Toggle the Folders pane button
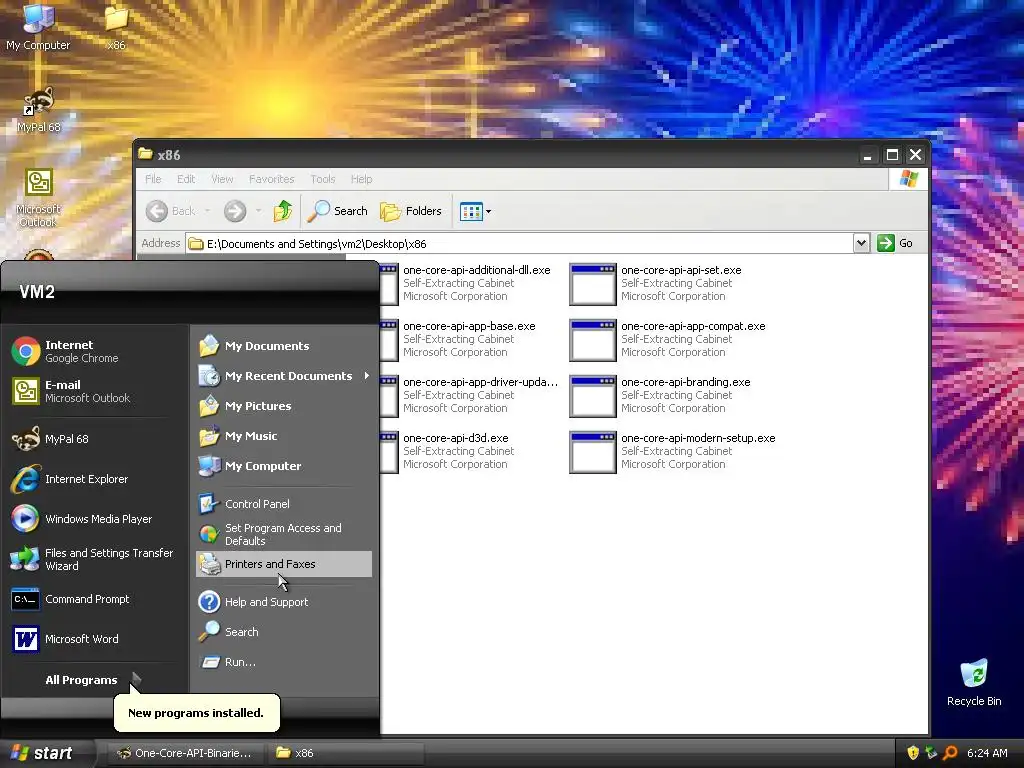The height and width of the screenshot is (768, 1024). click(x=411, y=211)
